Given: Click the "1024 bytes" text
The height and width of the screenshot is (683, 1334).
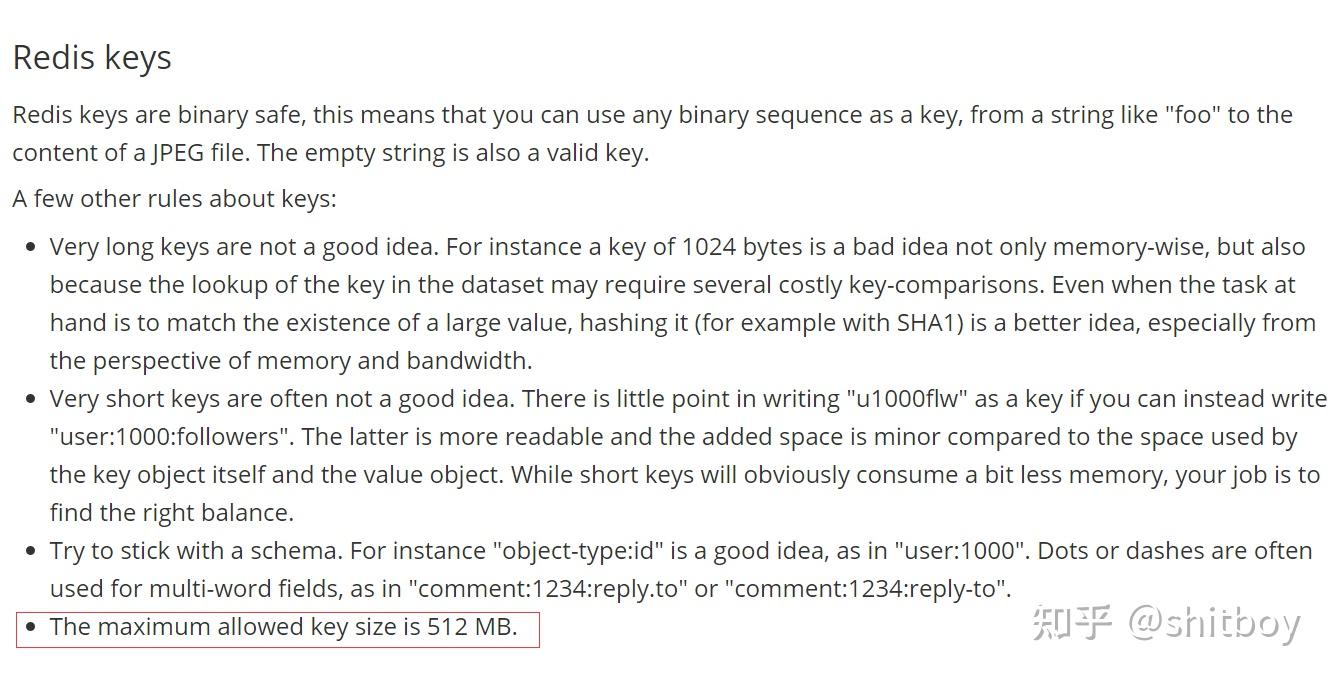Looking at the screenshot, I should coord(743,247).
